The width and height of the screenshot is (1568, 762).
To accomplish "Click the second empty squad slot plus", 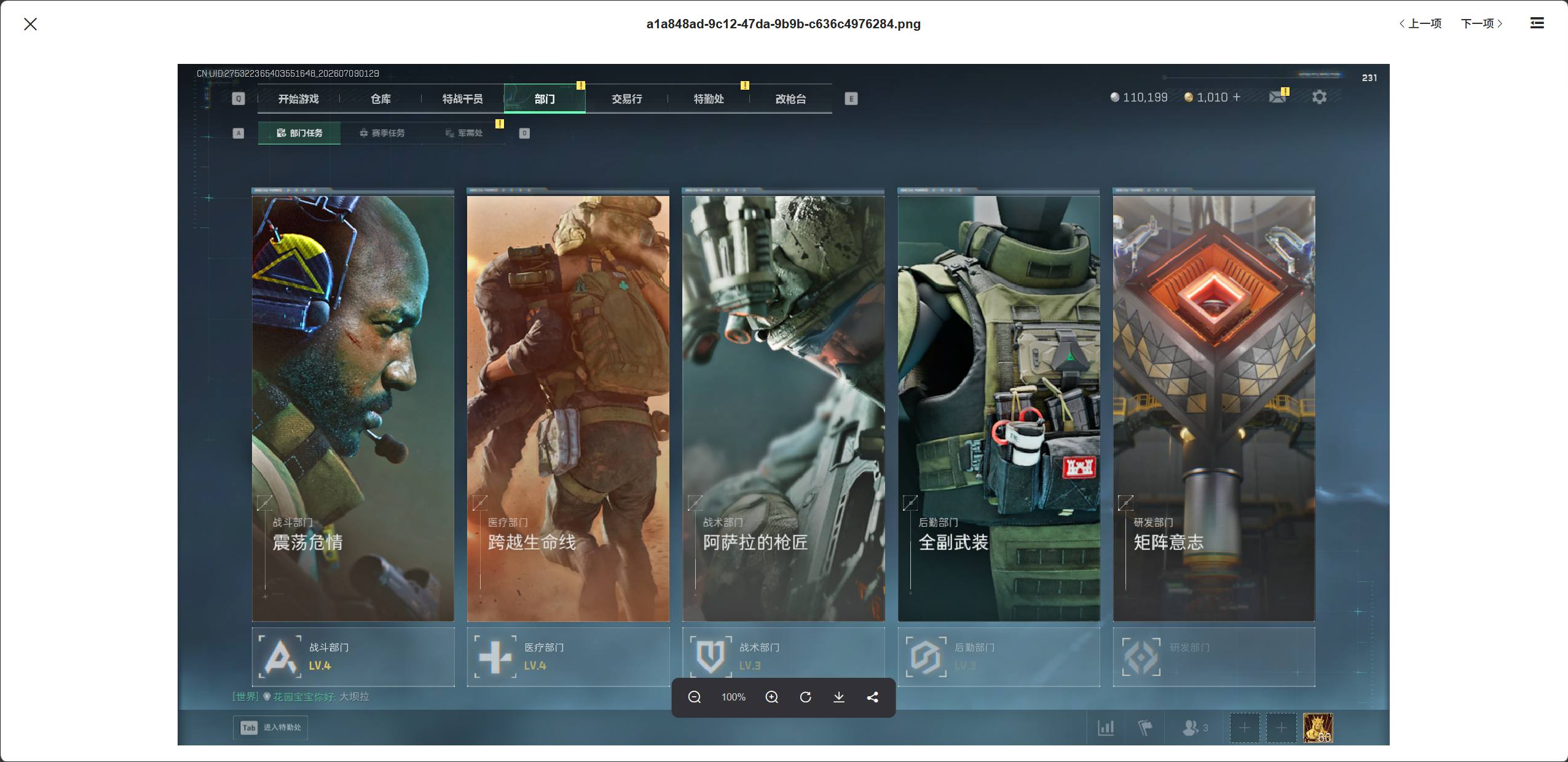I will click(x=1281, y=728).
